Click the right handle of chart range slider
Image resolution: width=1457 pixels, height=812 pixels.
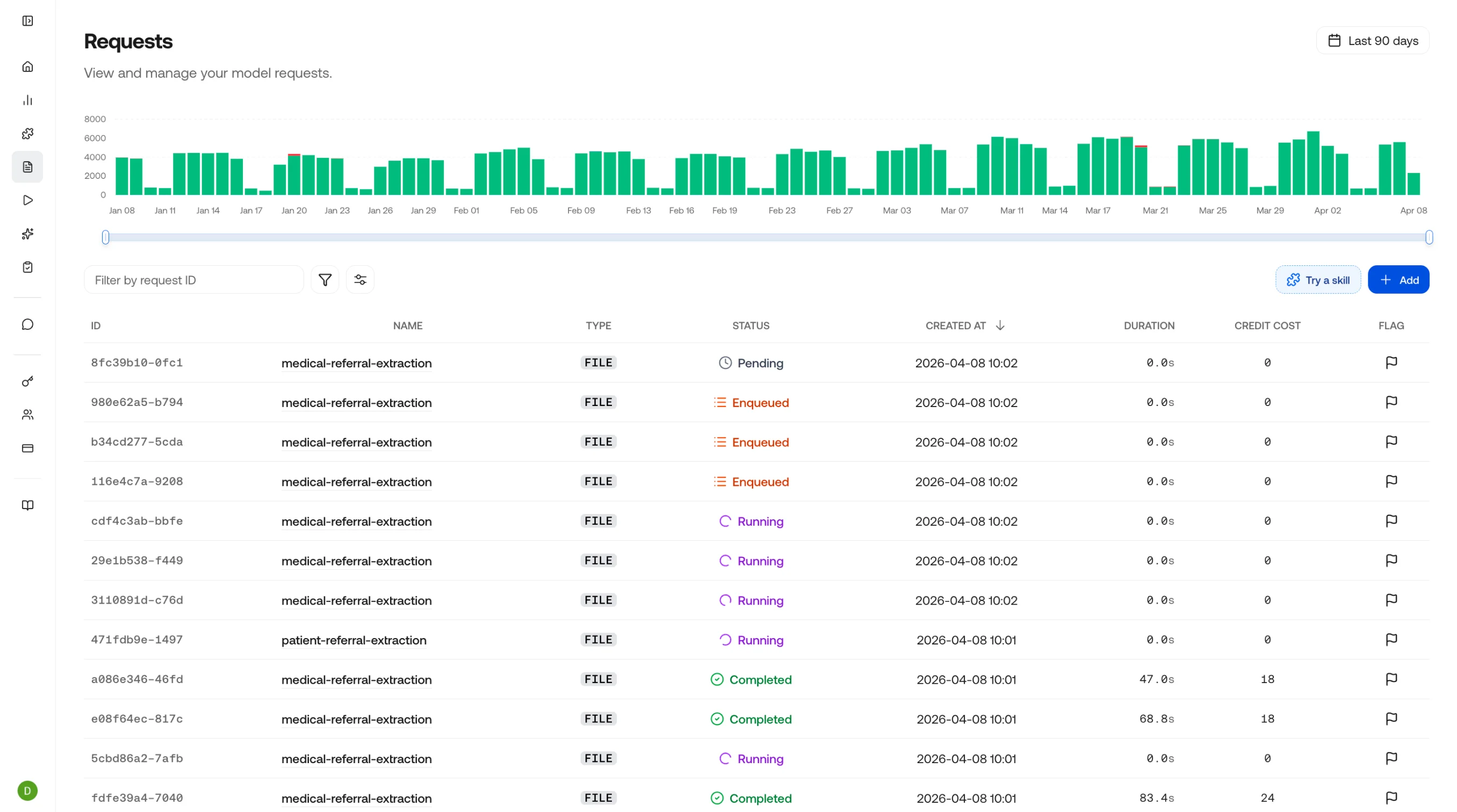[x=1429, y=237]
